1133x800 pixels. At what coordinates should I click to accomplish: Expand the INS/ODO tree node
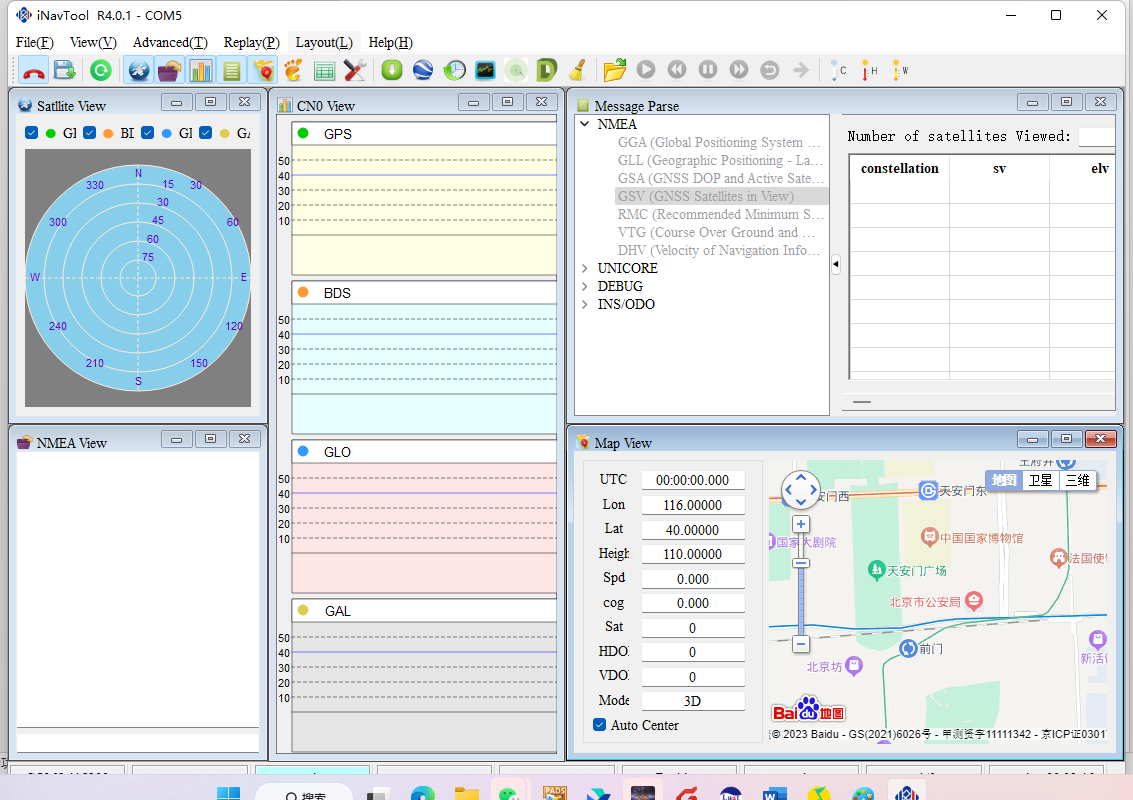tap(585, 304)
